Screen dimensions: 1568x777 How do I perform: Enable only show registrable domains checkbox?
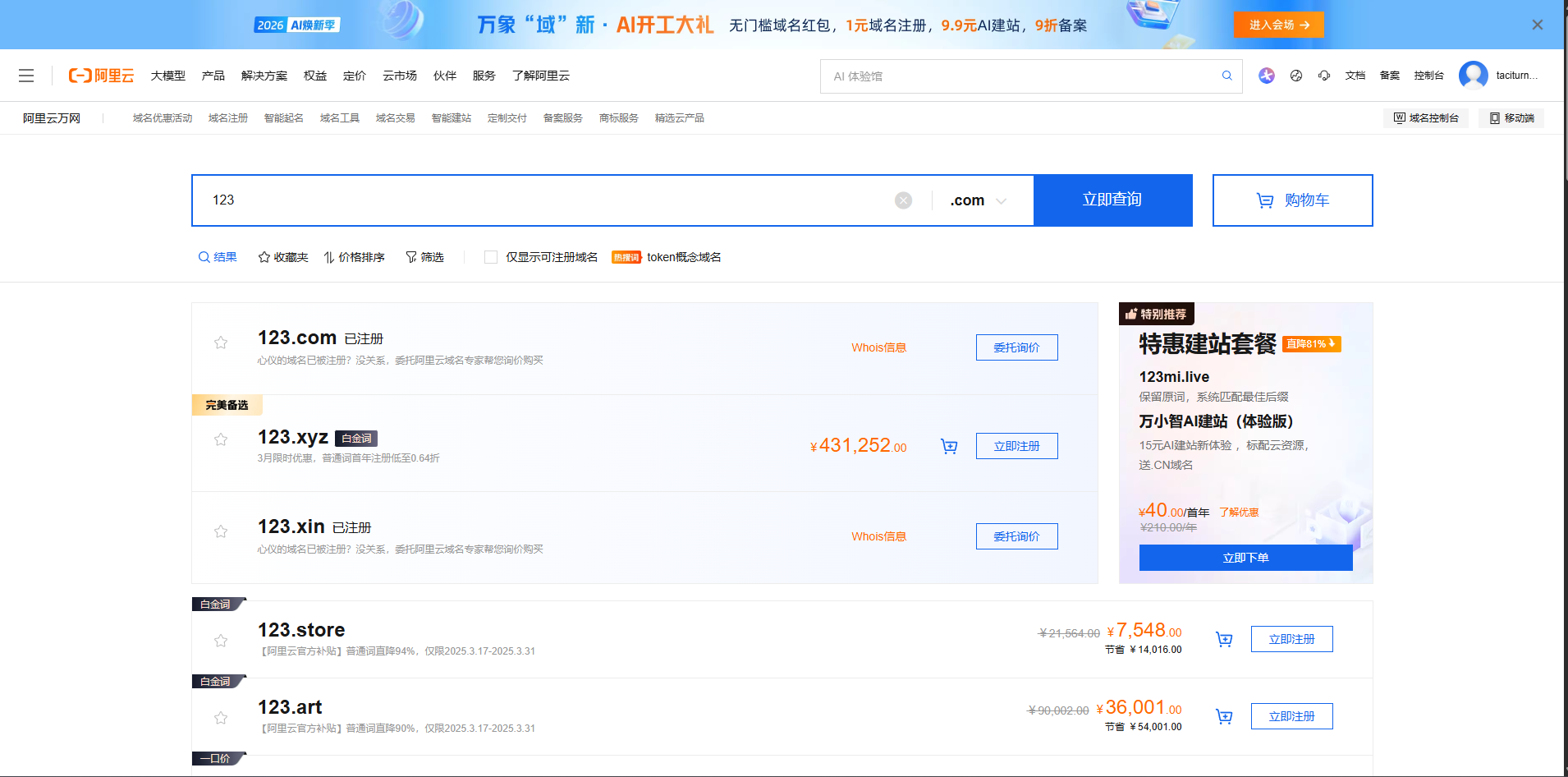(491, 257)
